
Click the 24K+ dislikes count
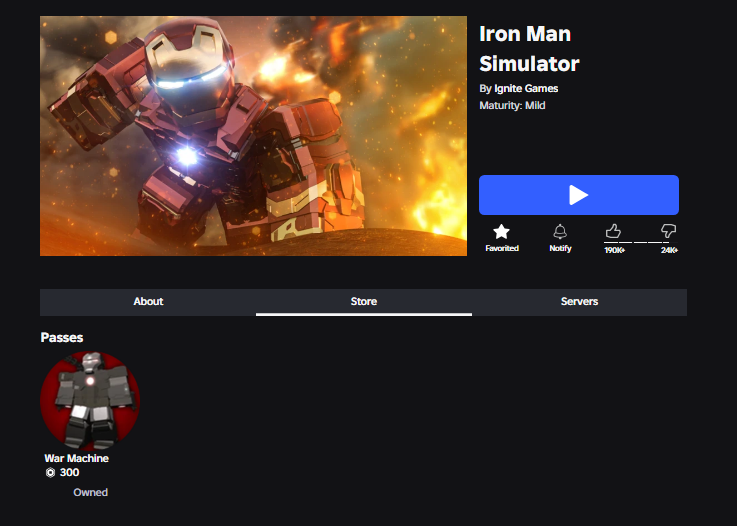[x=669, y=250]
